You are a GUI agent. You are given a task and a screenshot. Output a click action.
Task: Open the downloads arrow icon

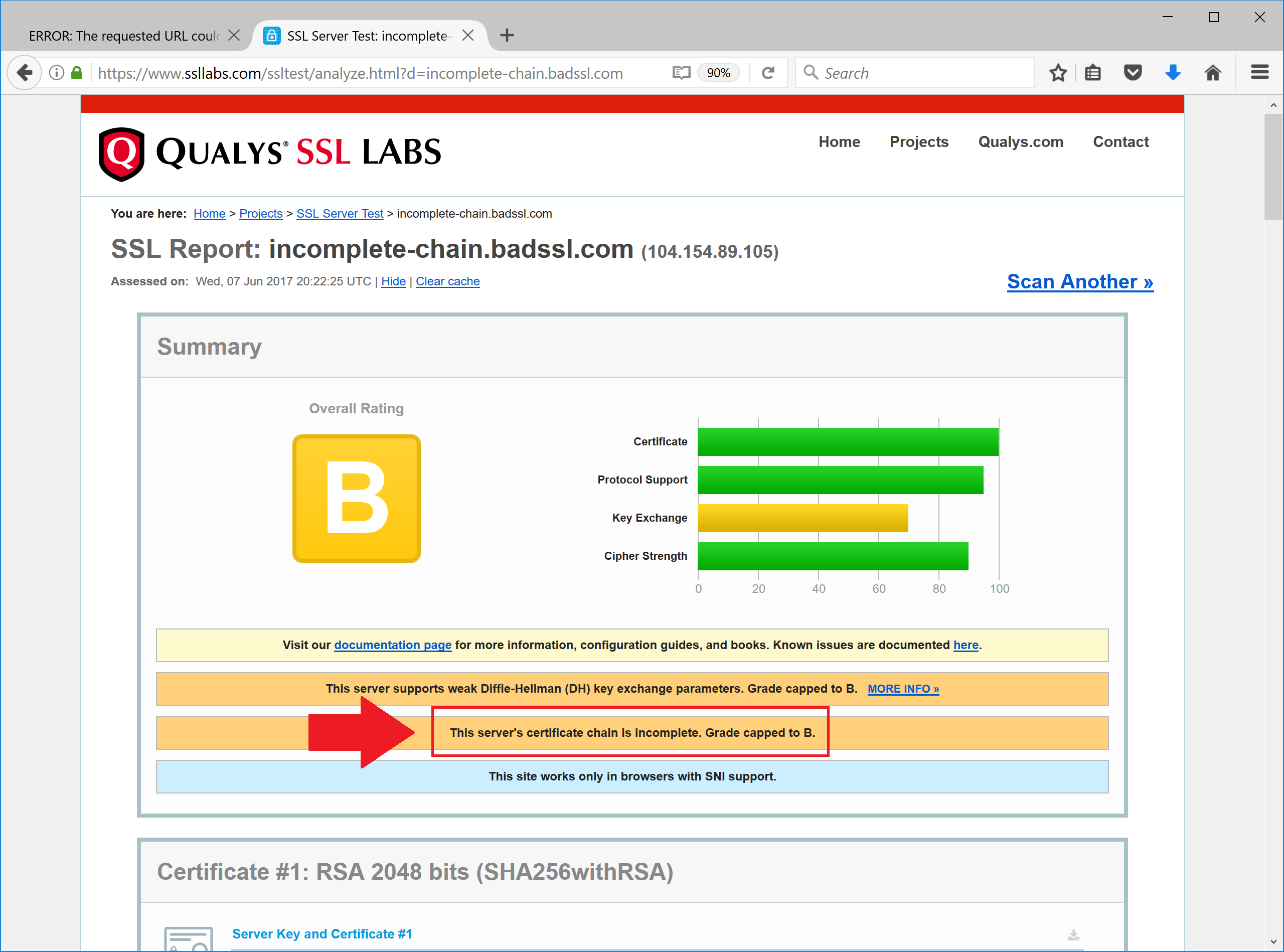click(1173, 73)
